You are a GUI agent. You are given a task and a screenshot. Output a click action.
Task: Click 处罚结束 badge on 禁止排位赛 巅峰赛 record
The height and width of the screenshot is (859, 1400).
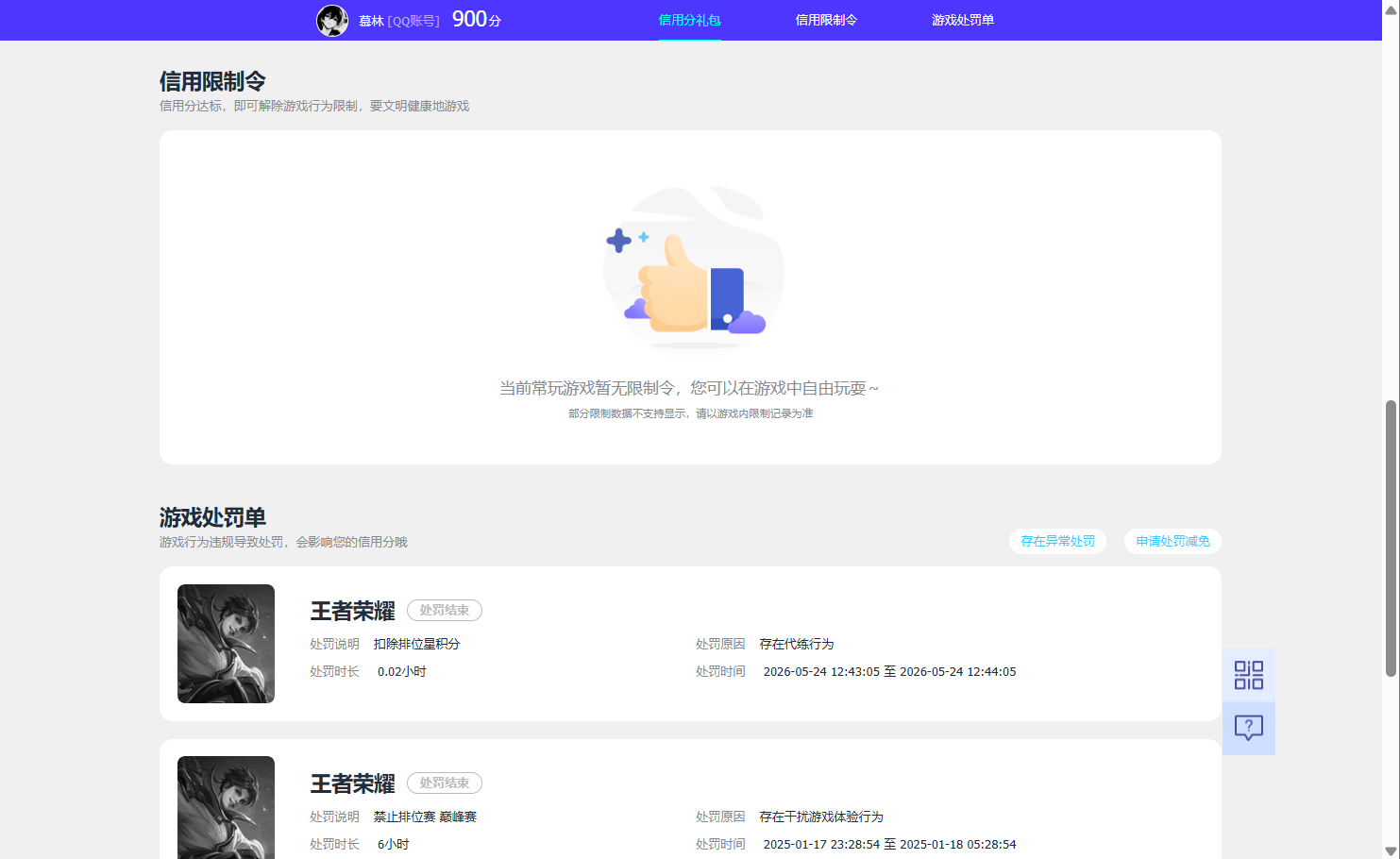445,783
